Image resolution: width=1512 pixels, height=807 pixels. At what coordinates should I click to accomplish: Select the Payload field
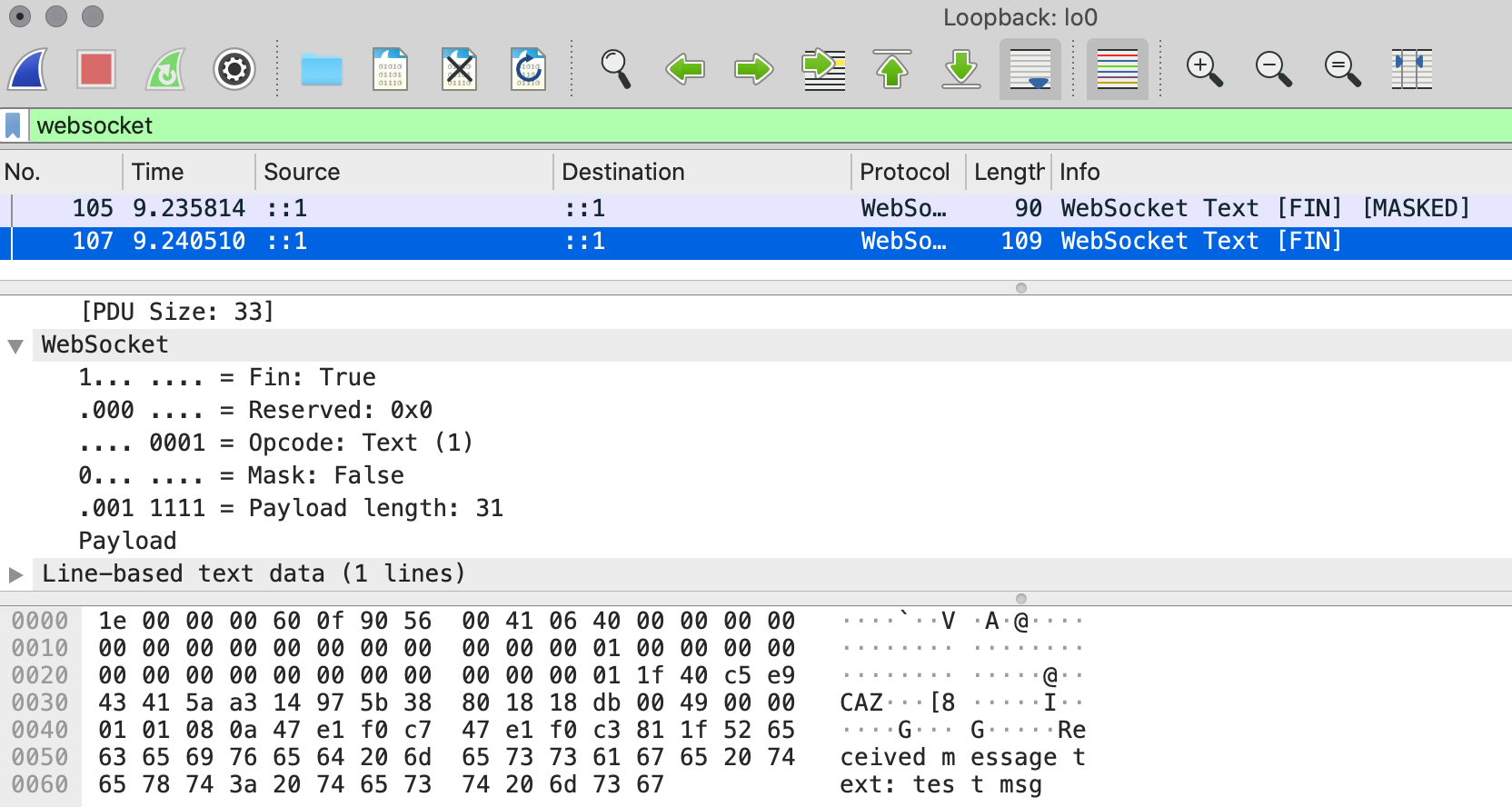click(x=127, y=541)
